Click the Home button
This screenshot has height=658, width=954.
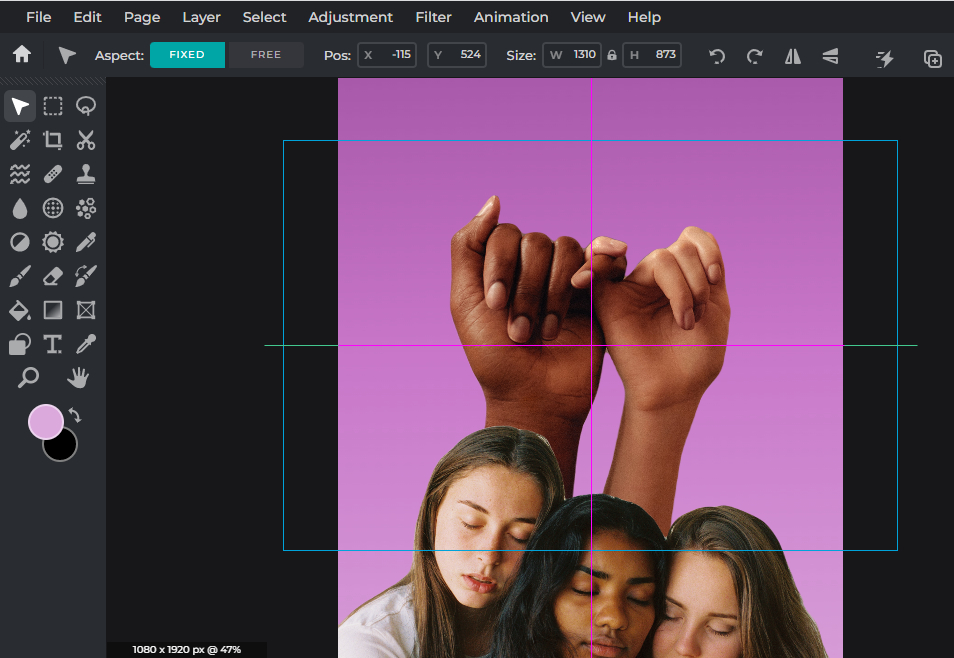click(x=21, y=55)
